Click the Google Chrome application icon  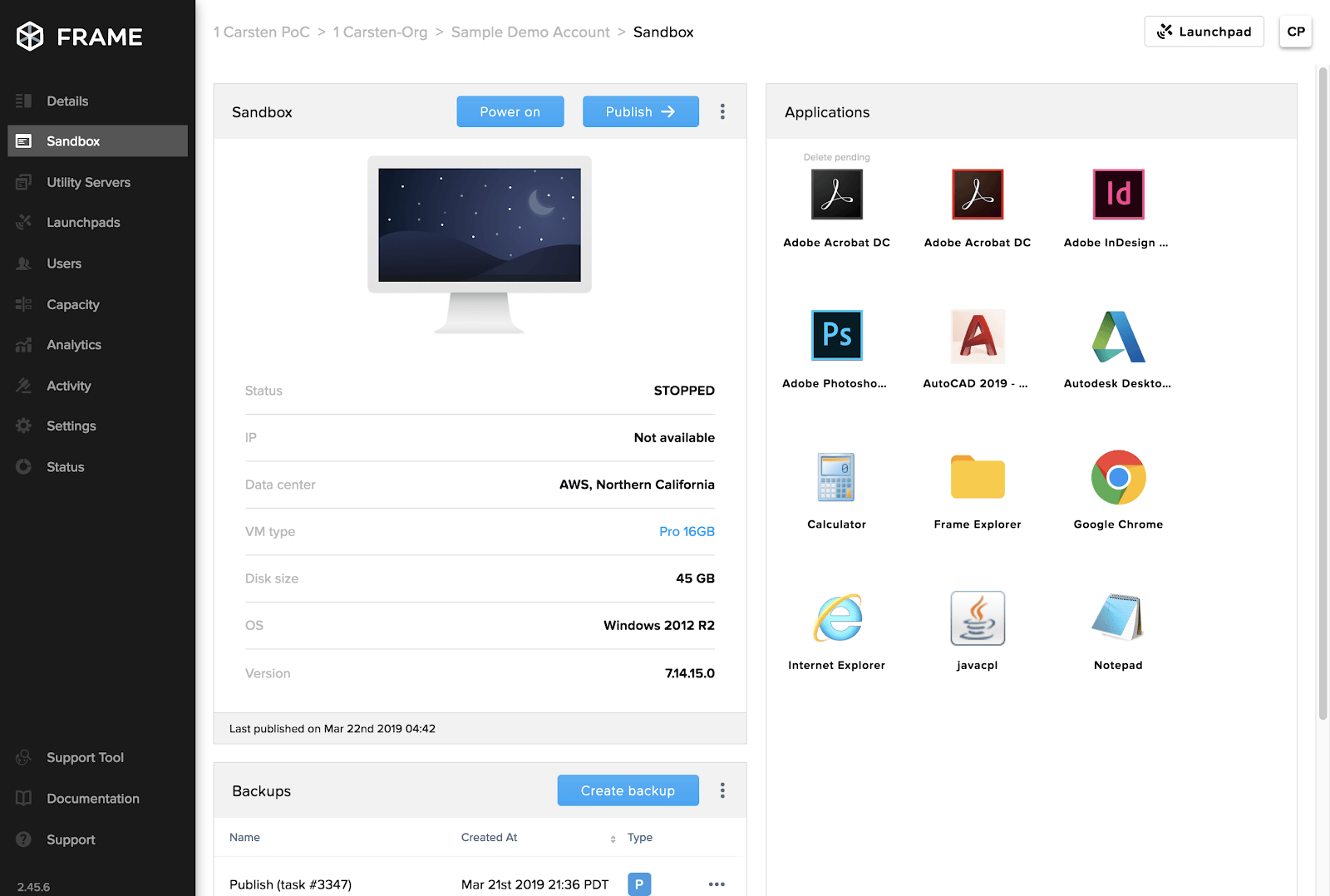pos(1118,478)
